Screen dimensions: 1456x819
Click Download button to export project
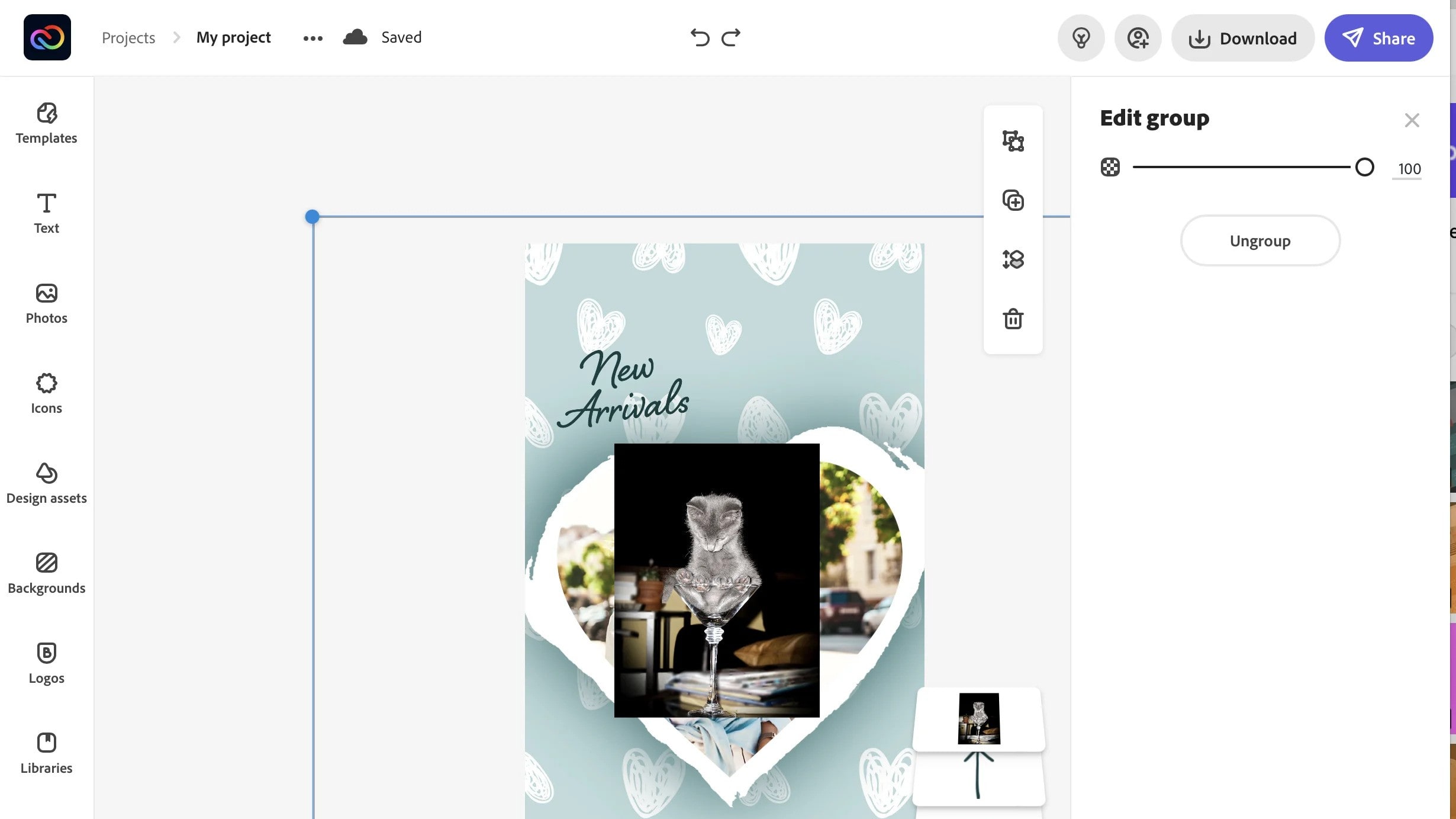click(1243, 38)
